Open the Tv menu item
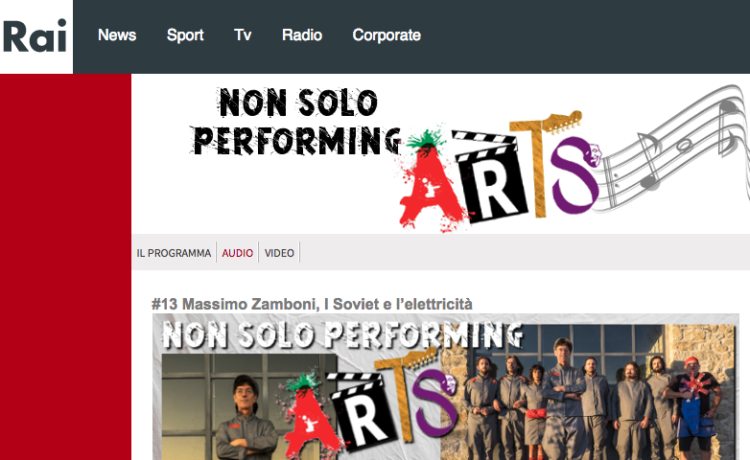The width and height of the screenshot is (750, 460). click(243, 35)
